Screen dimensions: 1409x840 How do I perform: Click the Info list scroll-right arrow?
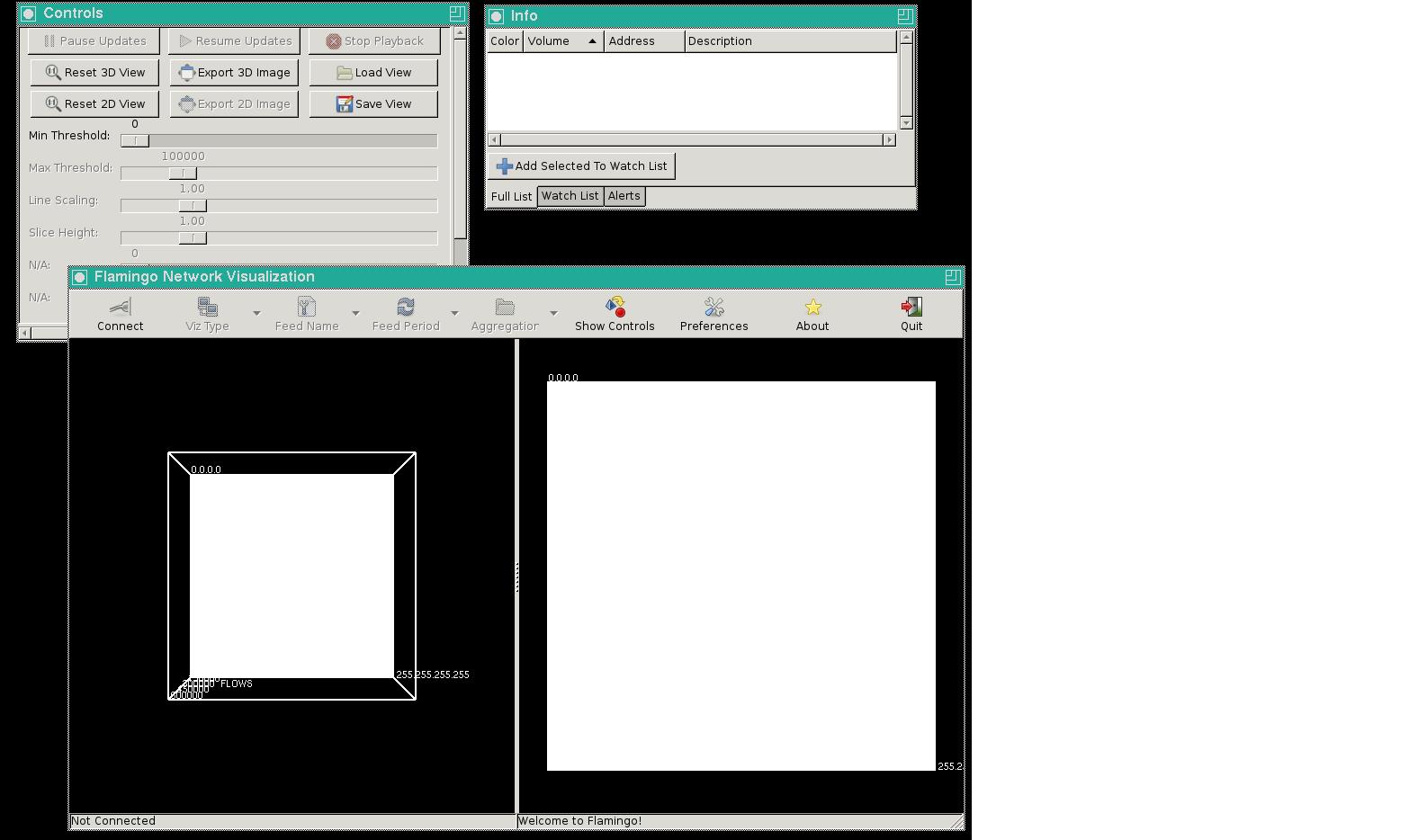(x=890, y=139)
